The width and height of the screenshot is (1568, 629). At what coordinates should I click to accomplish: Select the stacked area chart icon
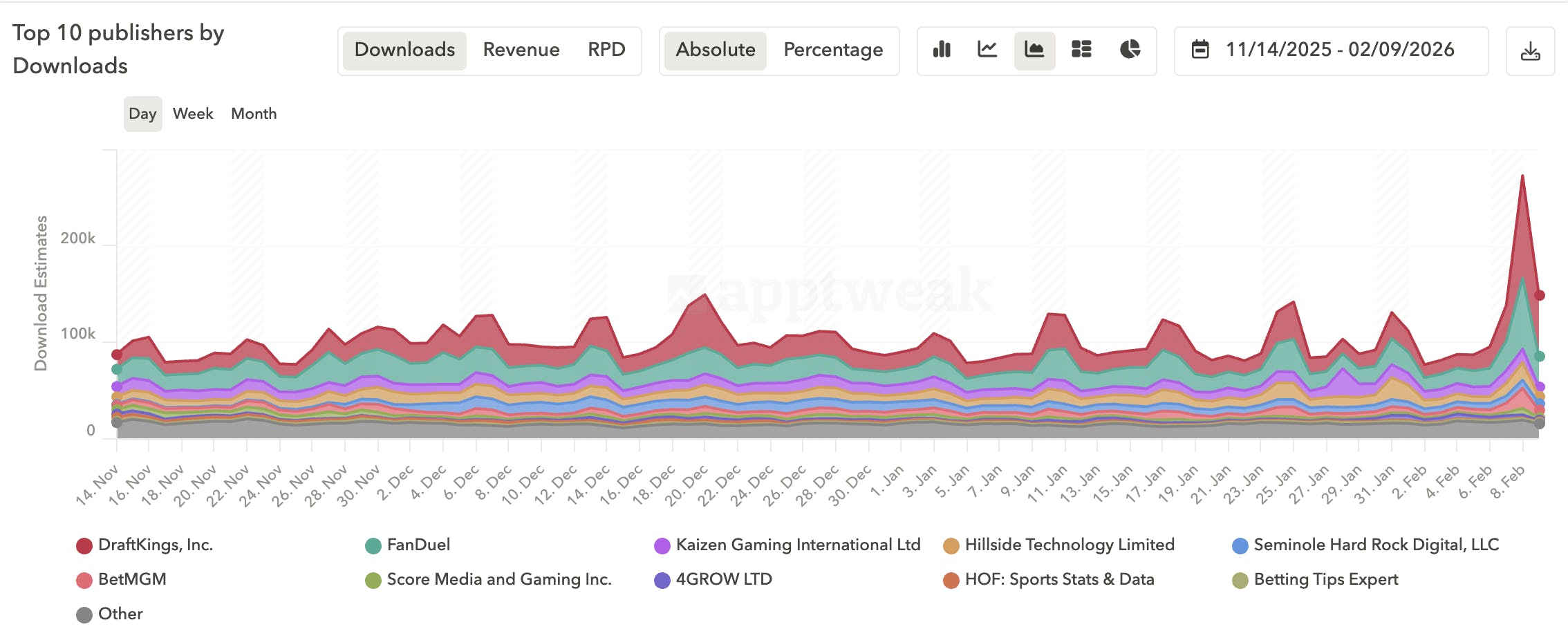[x=1034, y=50]
